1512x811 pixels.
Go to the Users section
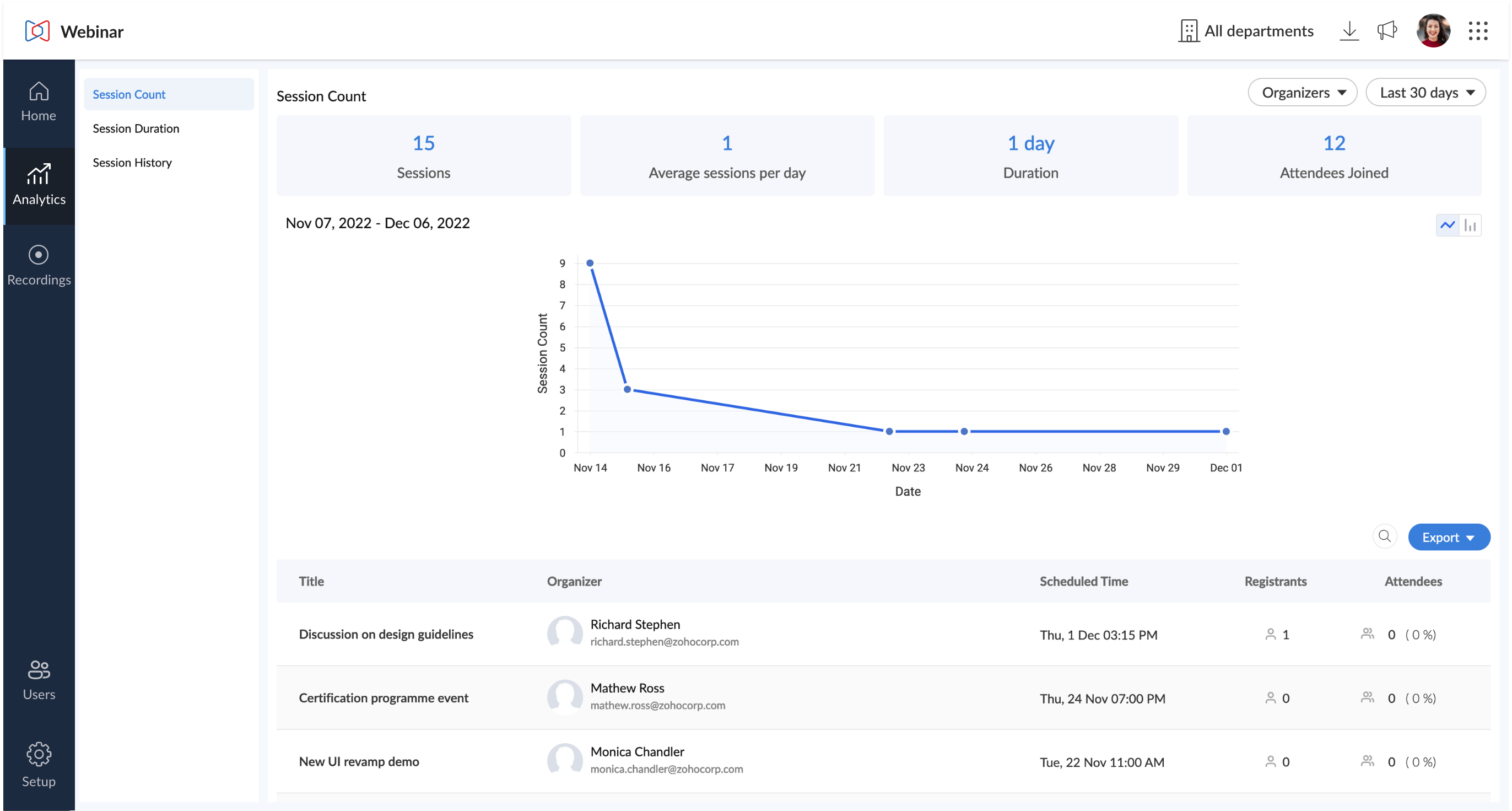(39, 680)
